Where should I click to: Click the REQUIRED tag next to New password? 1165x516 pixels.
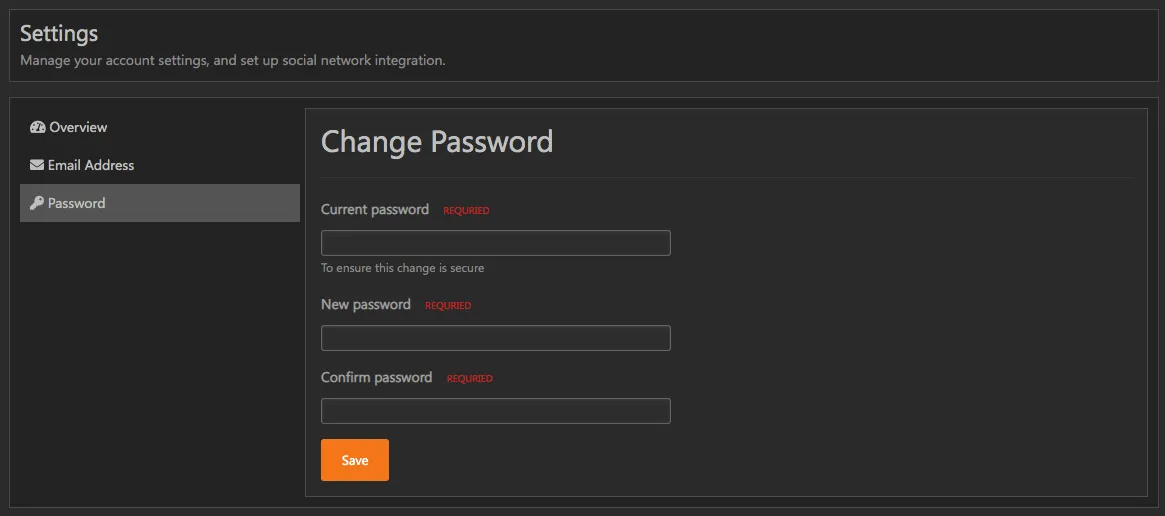pos(448,306)
